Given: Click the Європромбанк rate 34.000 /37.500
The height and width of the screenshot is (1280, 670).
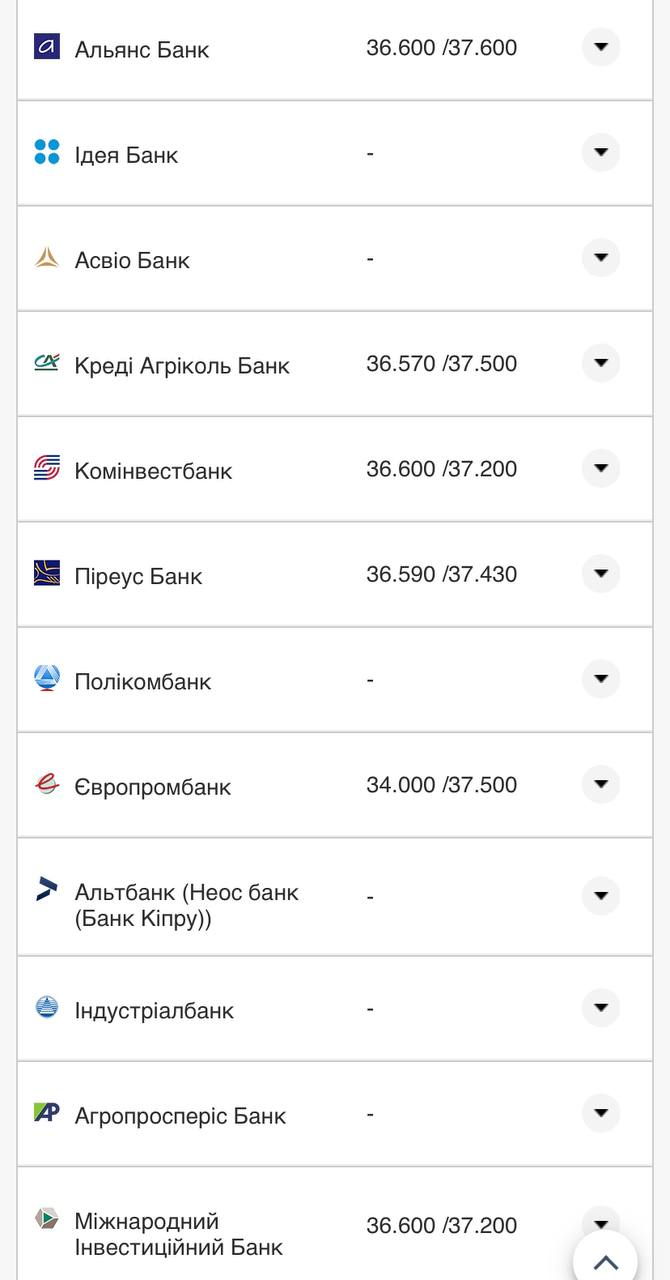Looking at the screenshot, I should [441, 785].
